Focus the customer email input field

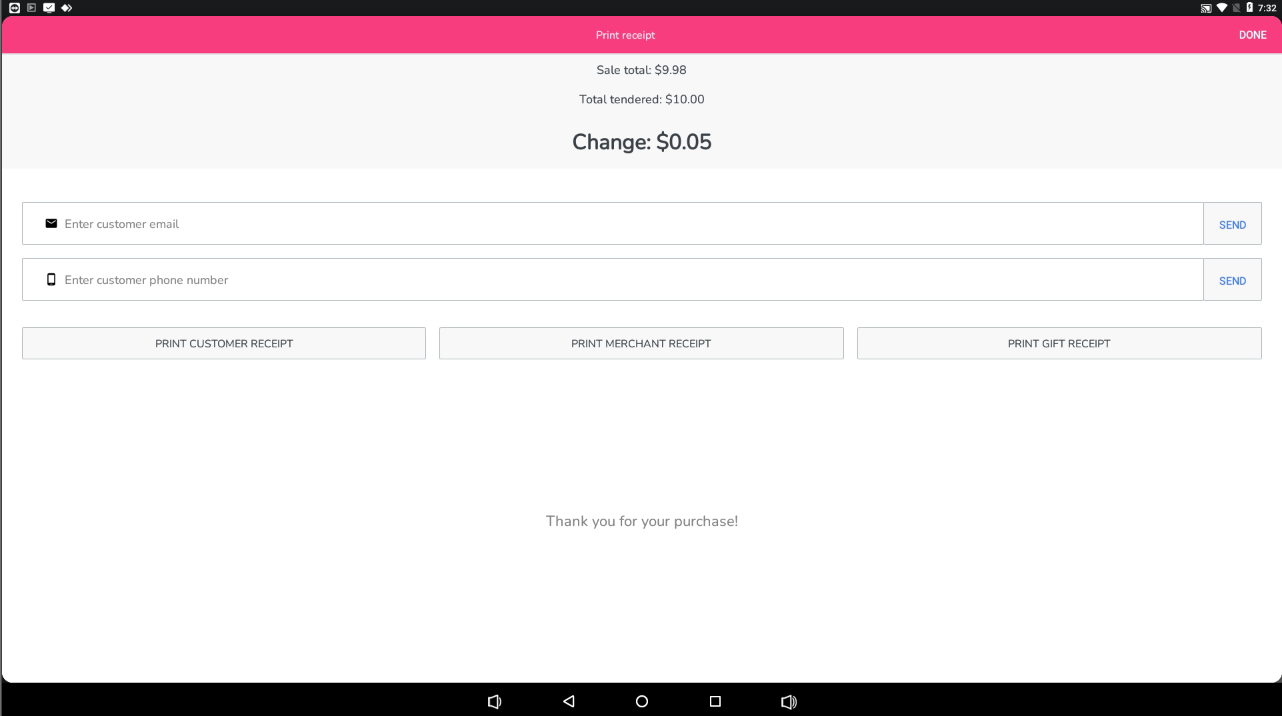[x=630, y=224]
